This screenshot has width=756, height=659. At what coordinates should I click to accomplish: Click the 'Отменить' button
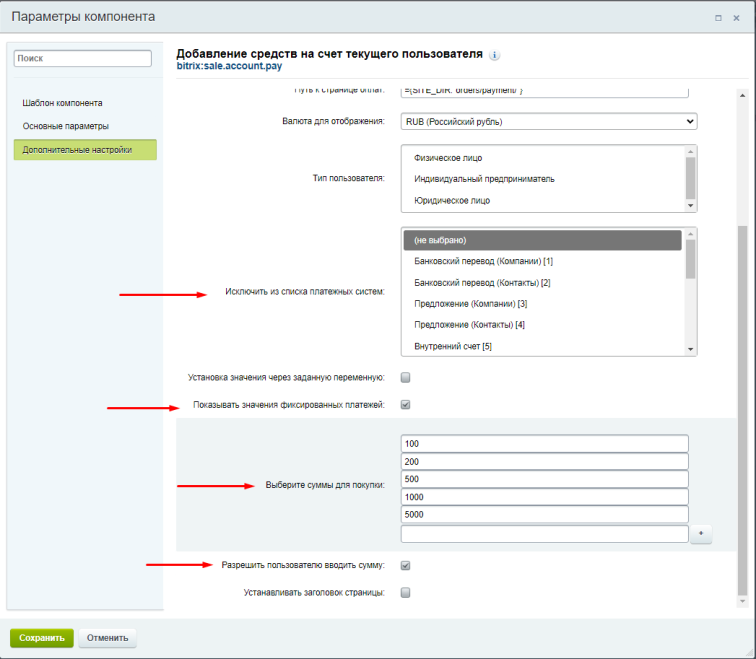tap(108, 638)
